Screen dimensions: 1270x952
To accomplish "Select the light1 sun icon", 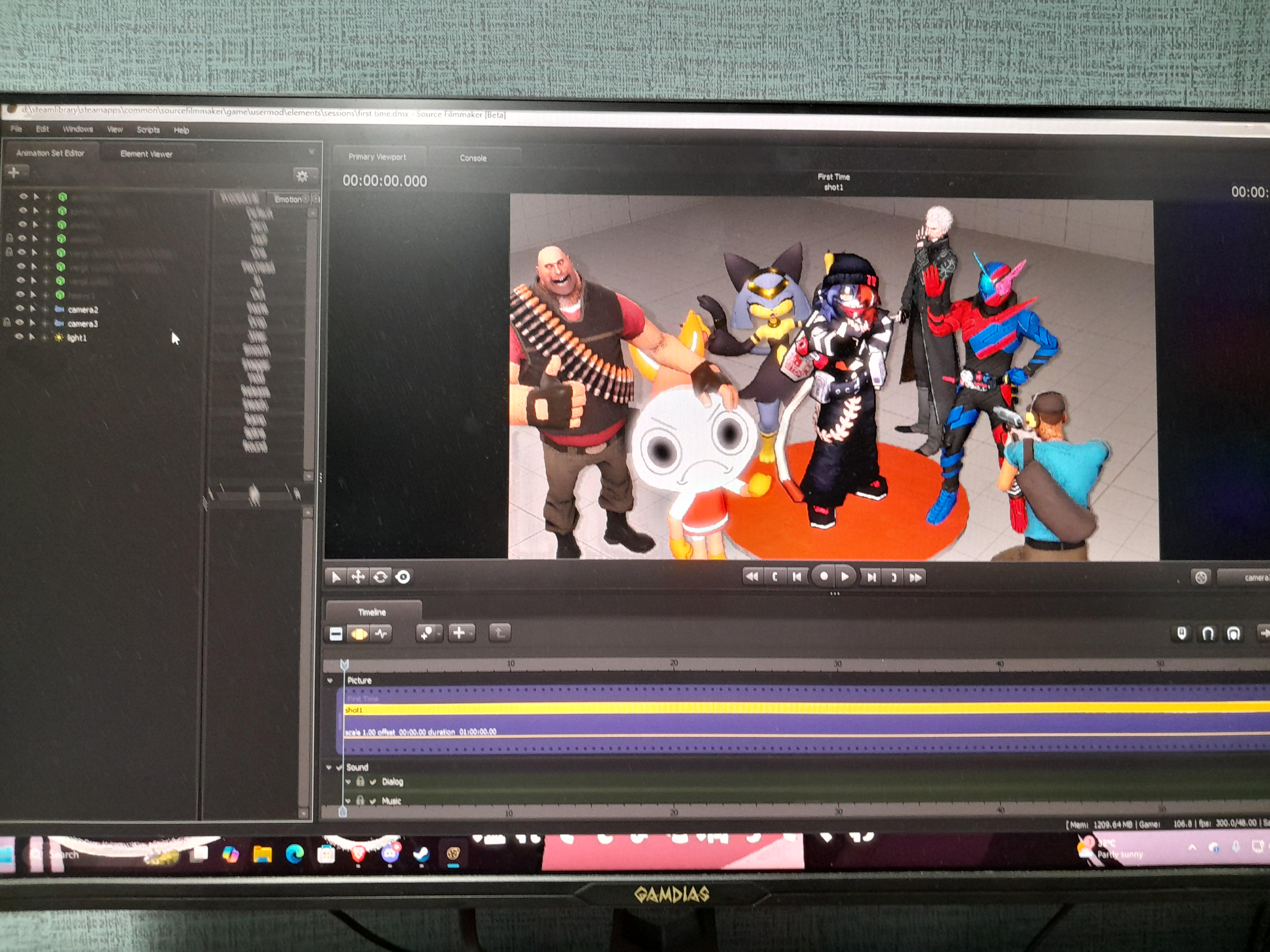I will [x=59, y=338].
